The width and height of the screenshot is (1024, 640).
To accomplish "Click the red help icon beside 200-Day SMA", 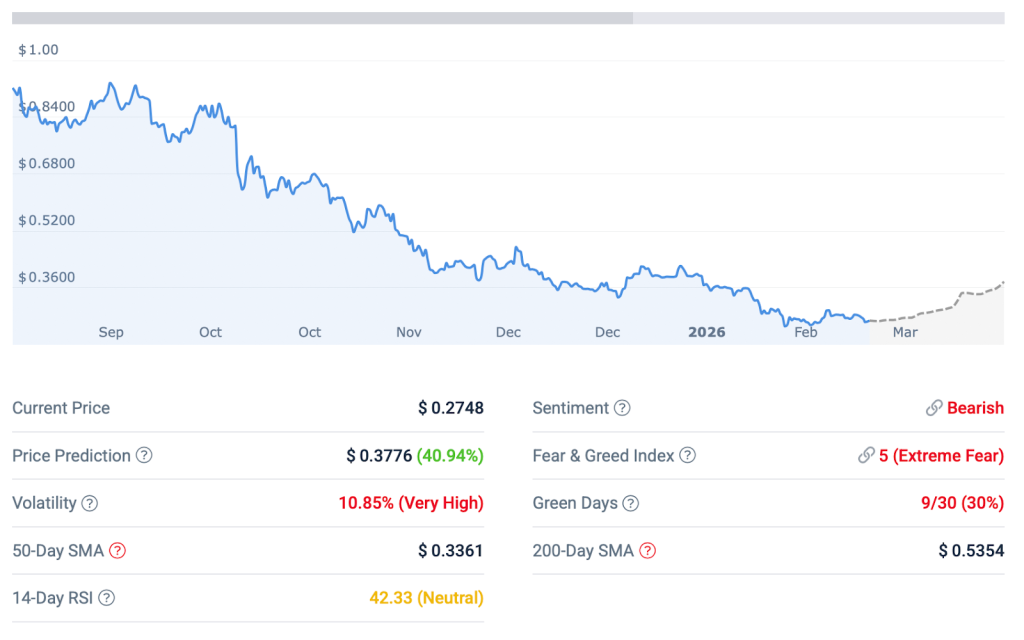I will [x=647, y=551].
